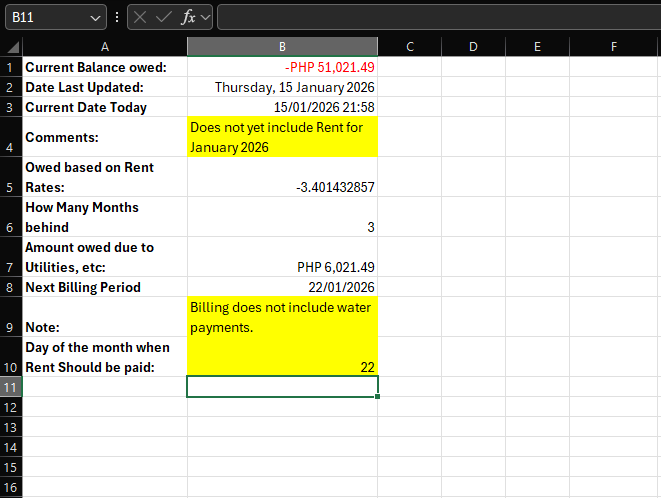Select the red -PHP 51,021.49 balance cell
661x498 pixels.
[x=282, y=67]
